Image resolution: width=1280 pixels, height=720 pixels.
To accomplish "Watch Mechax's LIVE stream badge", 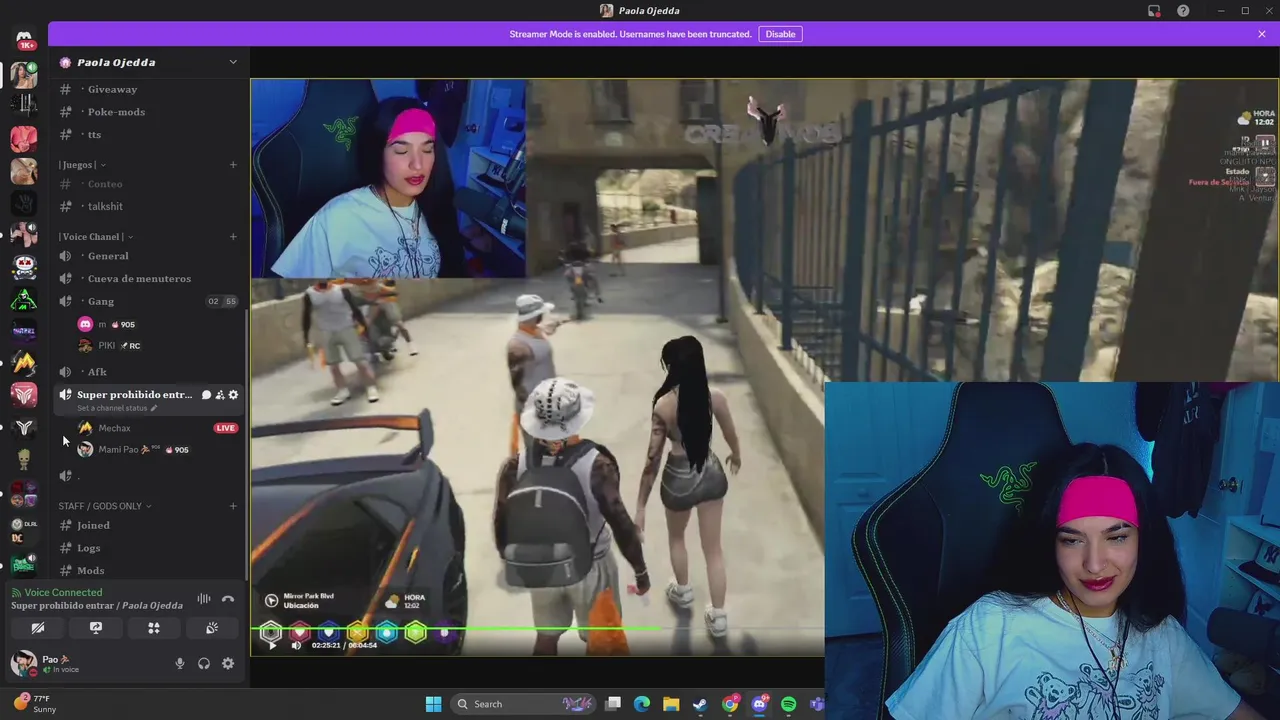I will pyautogui.click(x=226, y=428).
